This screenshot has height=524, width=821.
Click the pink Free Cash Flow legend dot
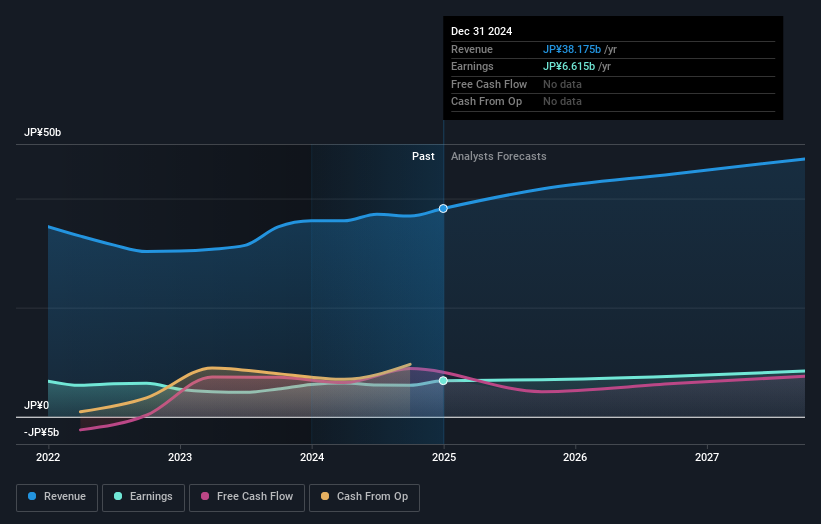(x=205, y=496)
